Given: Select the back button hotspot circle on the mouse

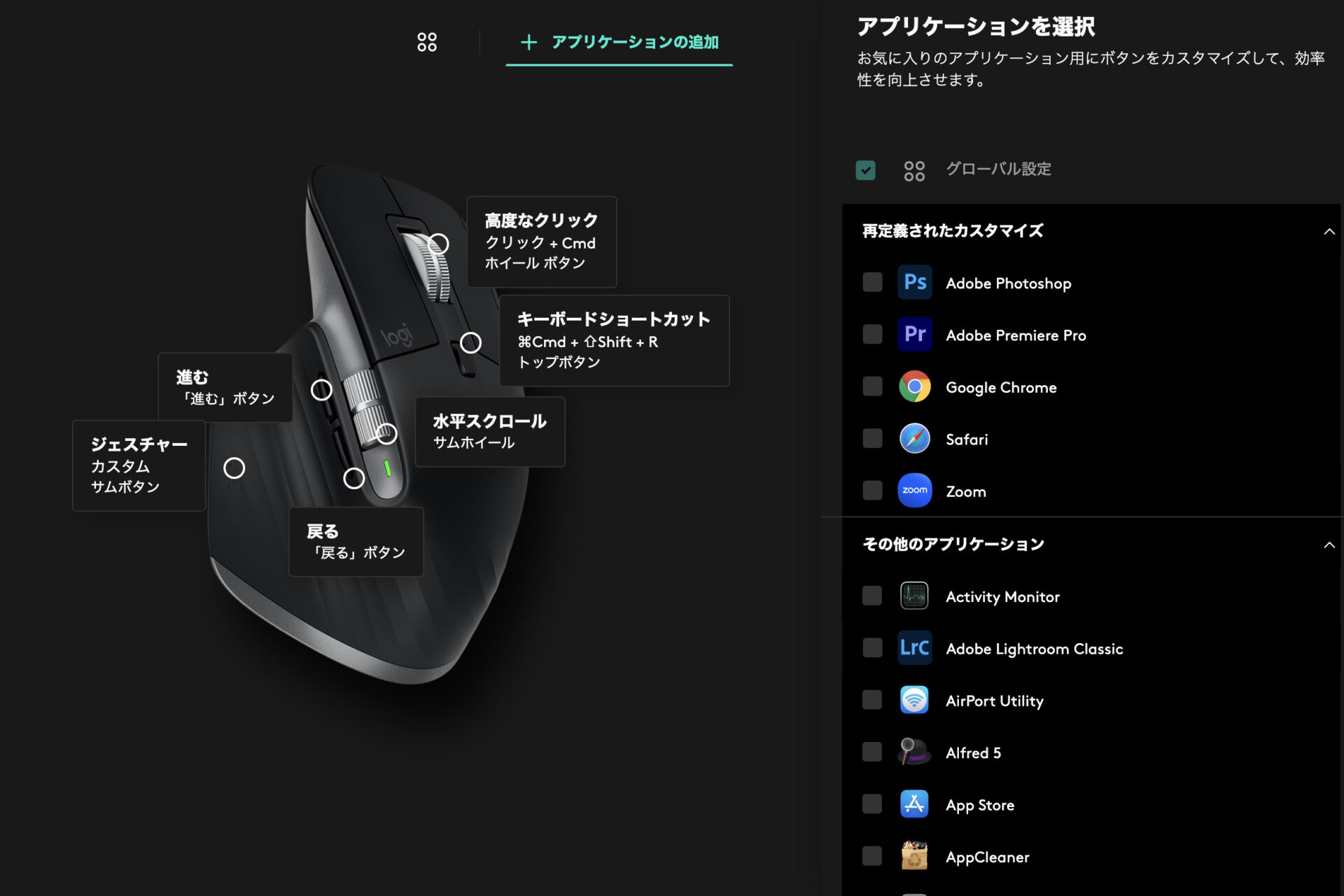Looking at the screenshot, I should (x=354, y=479).
